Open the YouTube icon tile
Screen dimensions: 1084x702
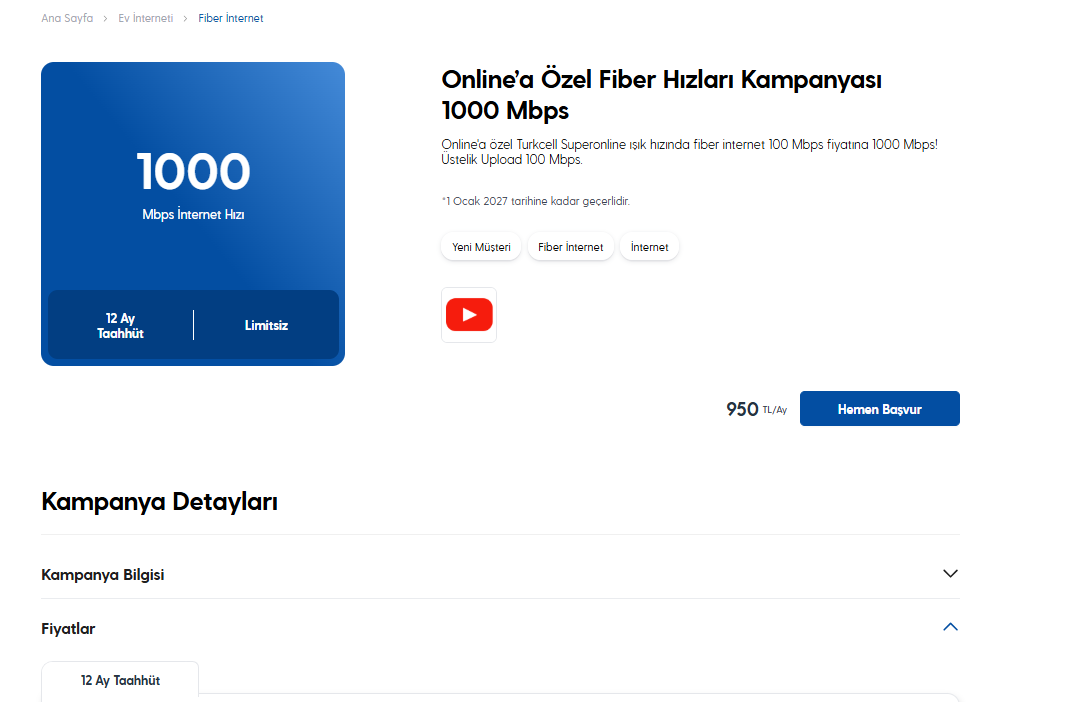(x=469, y=315)
